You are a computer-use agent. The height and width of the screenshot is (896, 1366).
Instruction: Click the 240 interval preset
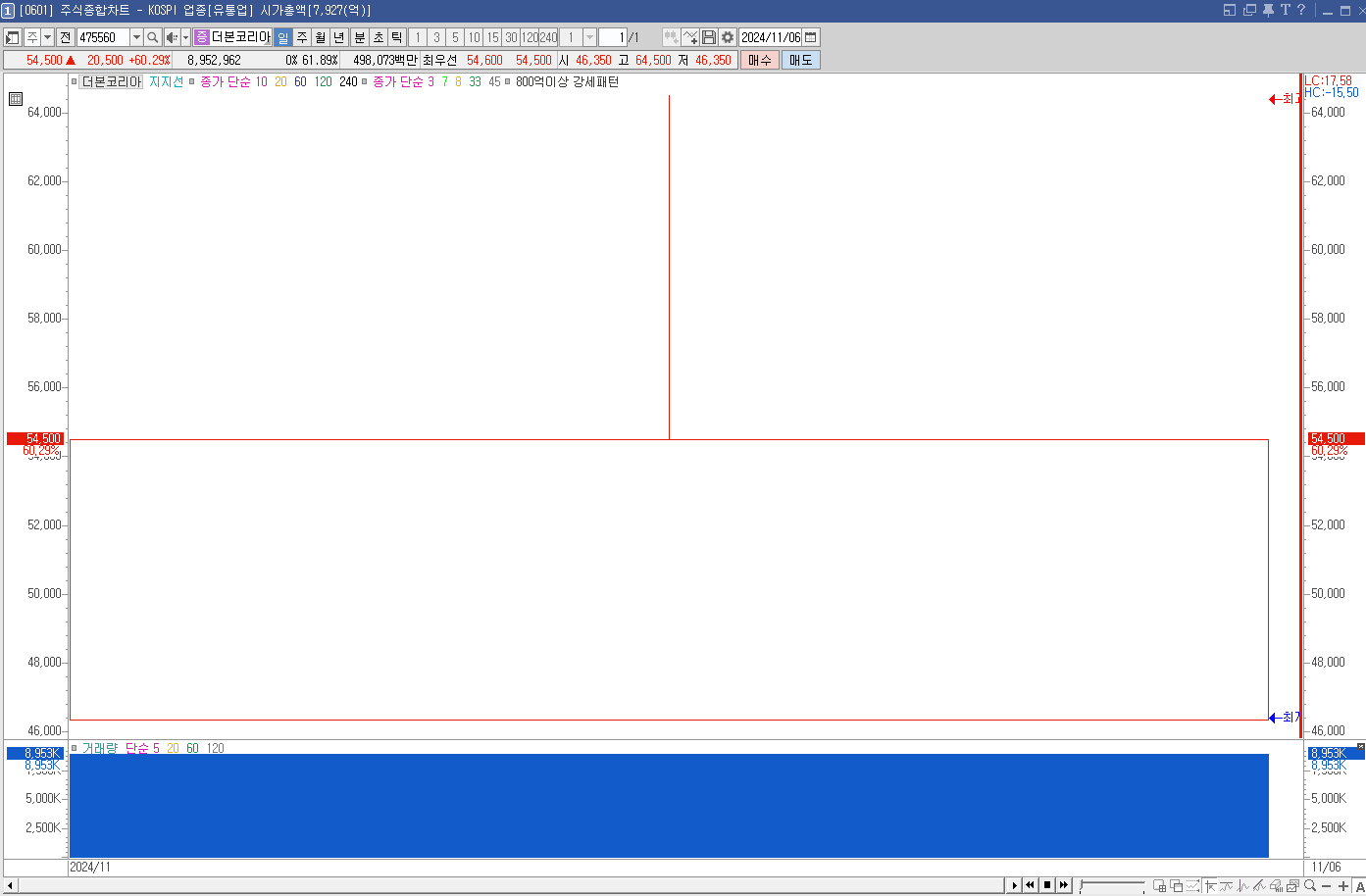point(548,37)
